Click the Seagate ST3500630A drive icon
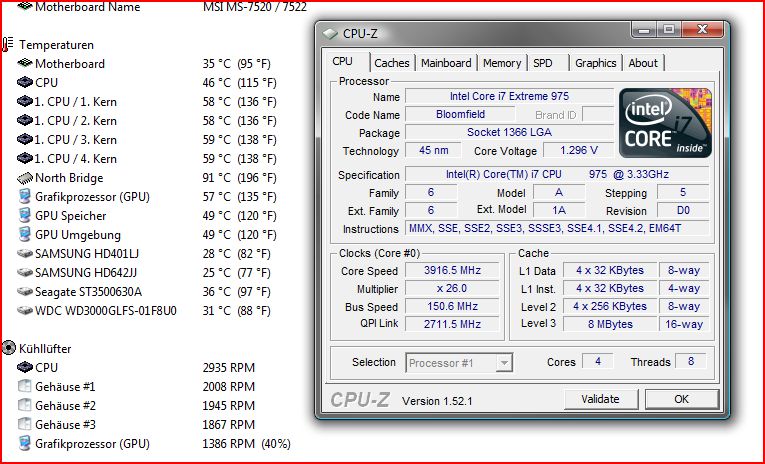The height and width of the screenshot is (464, 765). click(x=24, y=292)
